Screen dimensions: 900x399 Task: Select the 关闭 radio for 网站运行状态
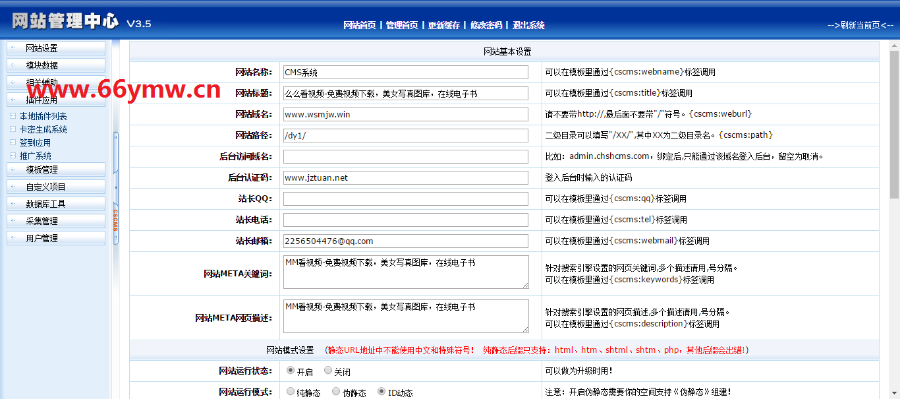[328, 370]
